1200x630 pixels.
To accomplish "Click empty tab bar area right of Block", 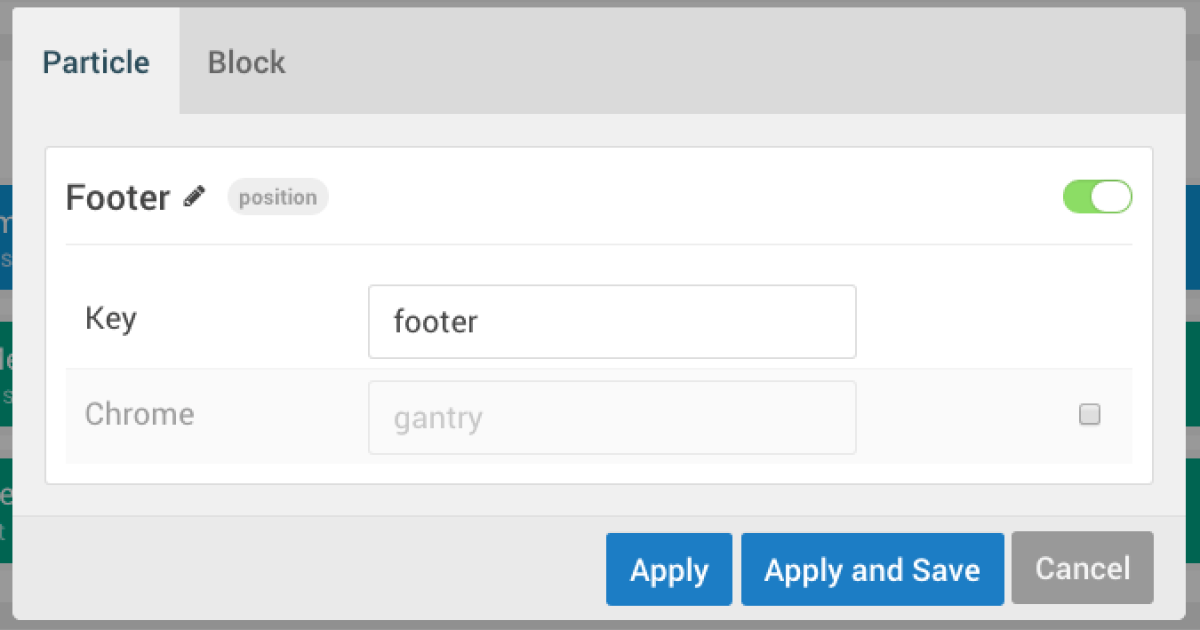I will [x=740, y=62].
